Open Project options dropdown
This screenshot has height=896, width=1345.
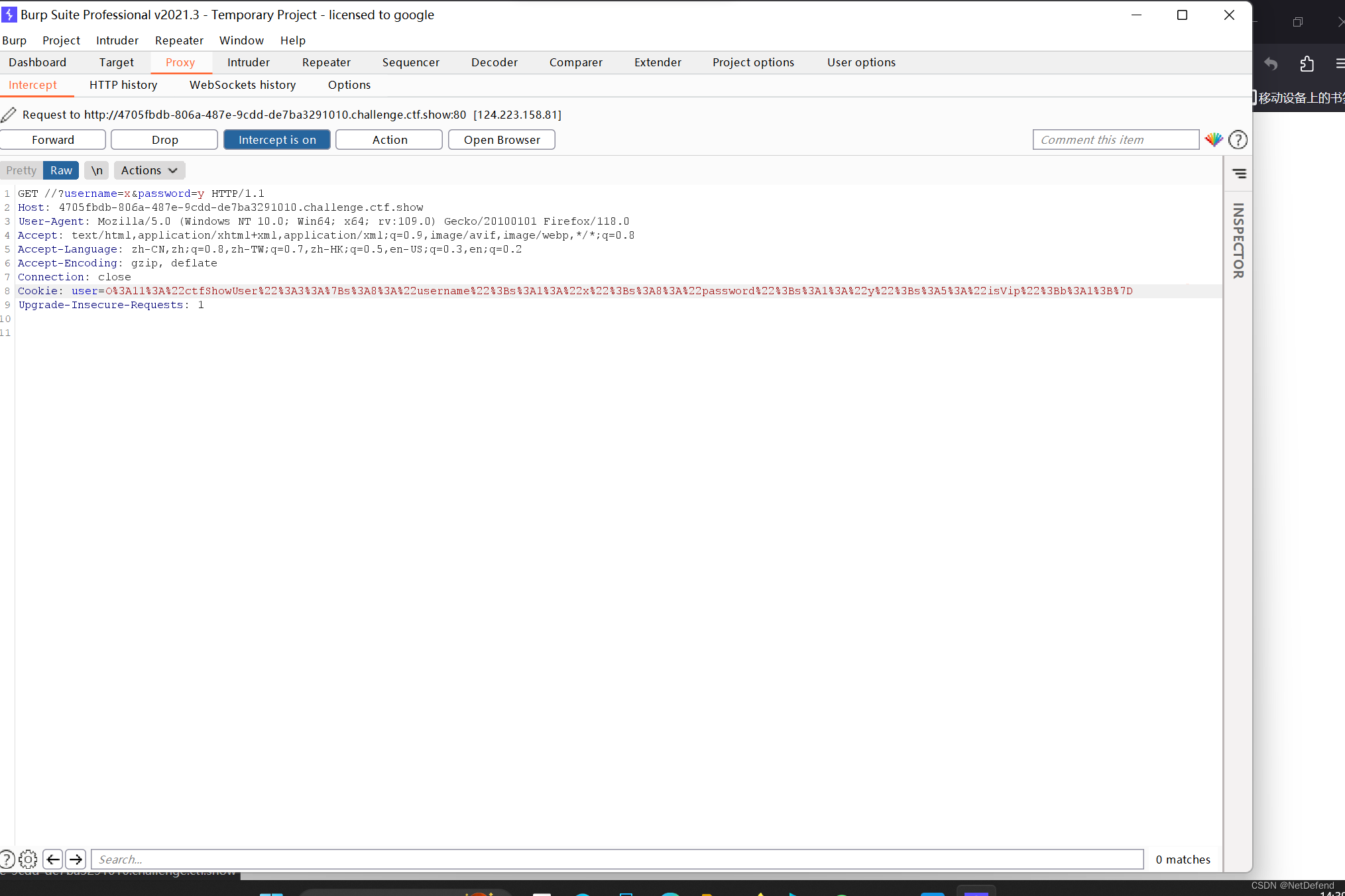tap(753, 62)
